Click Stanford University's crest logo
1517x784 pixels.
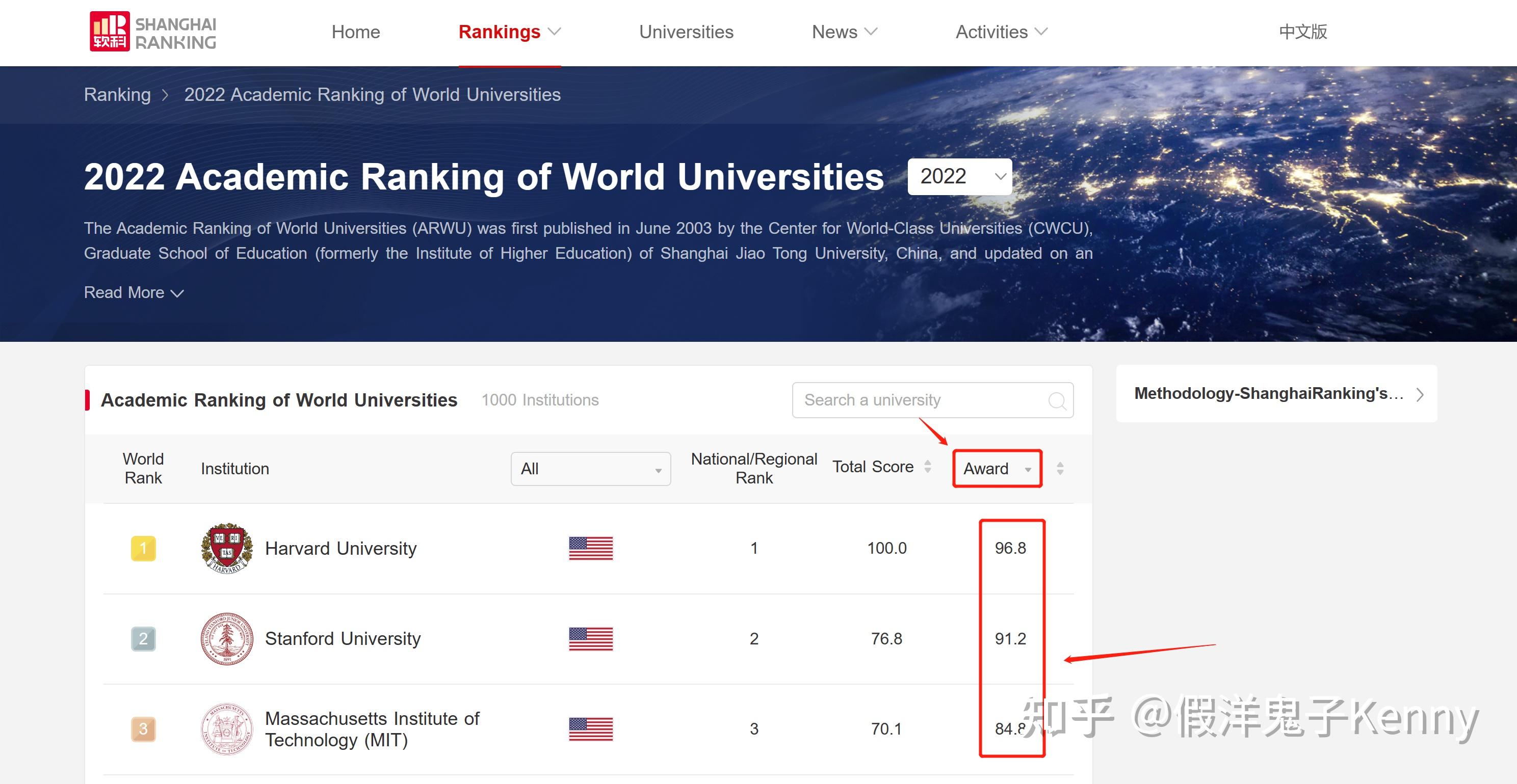pyautogui.click(x=227, y=639)
